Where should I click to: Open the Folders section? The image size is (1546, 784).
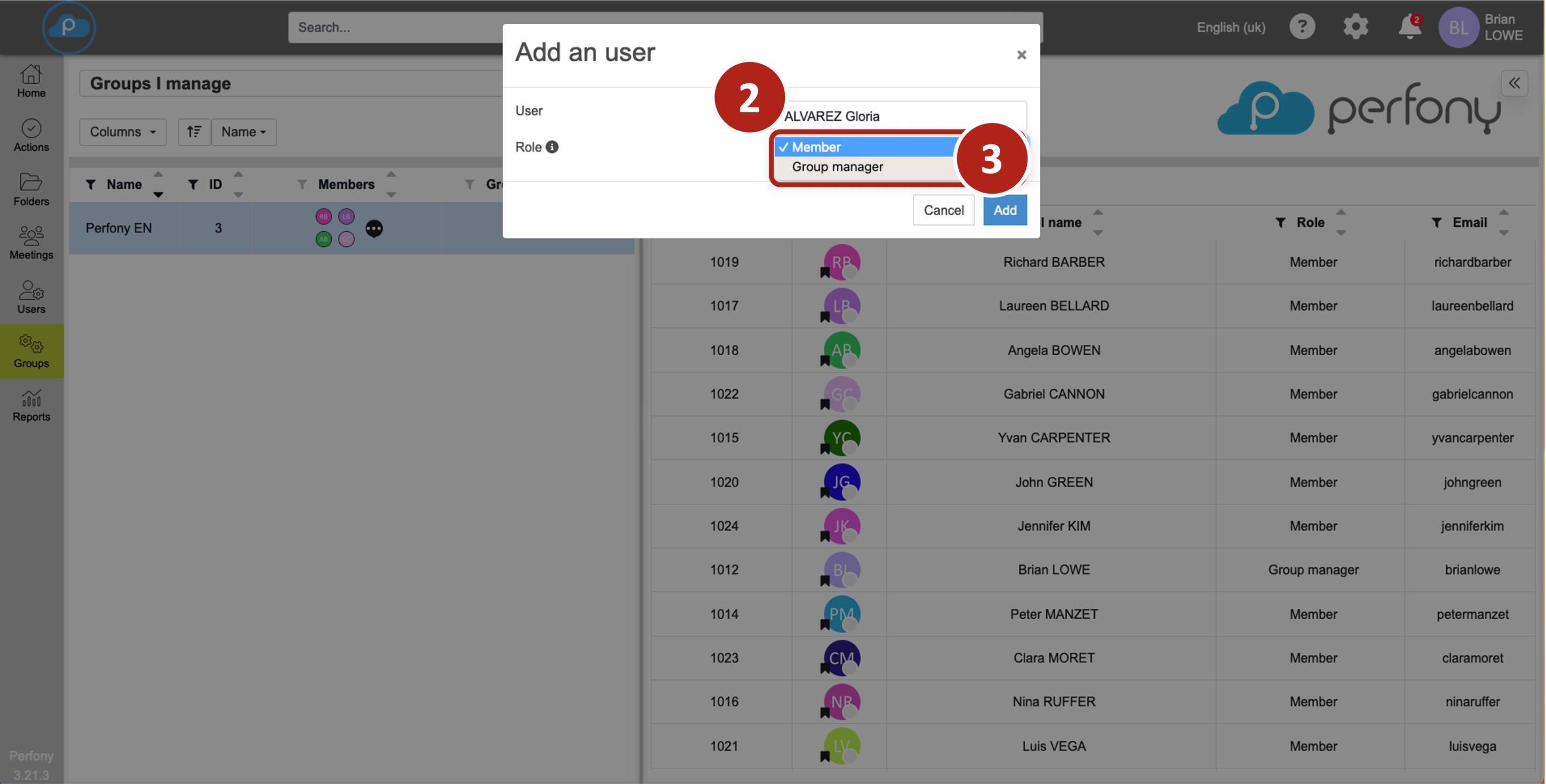tap(31, 189)
